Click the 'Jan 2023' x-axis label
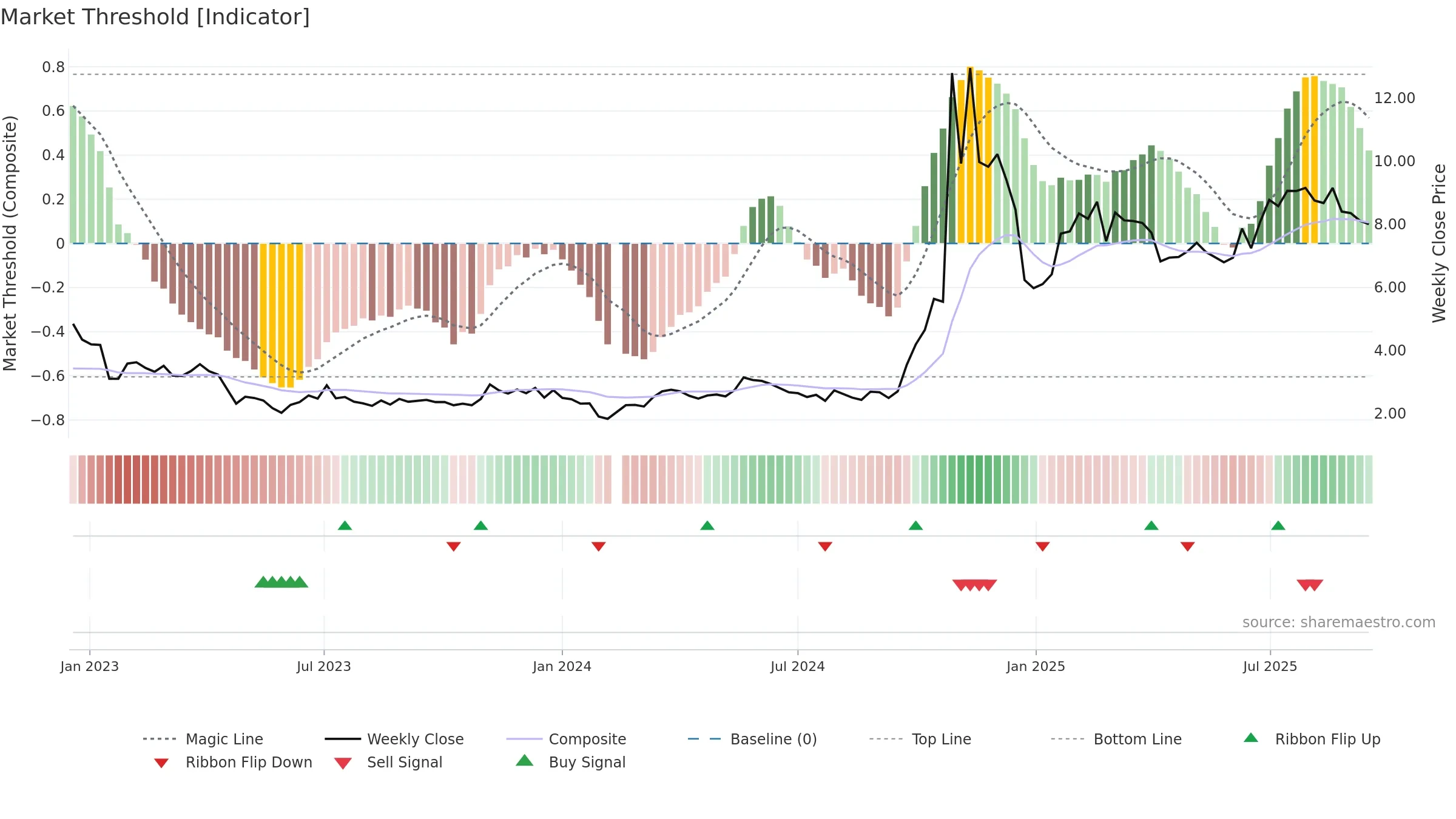The height and width of the screenshot is (819, 1456). coord(90,666)
